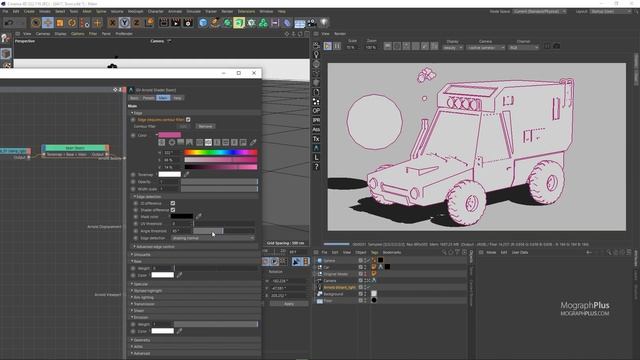Expand Advanced edge control section
The image size is (640, 360).
135,247
